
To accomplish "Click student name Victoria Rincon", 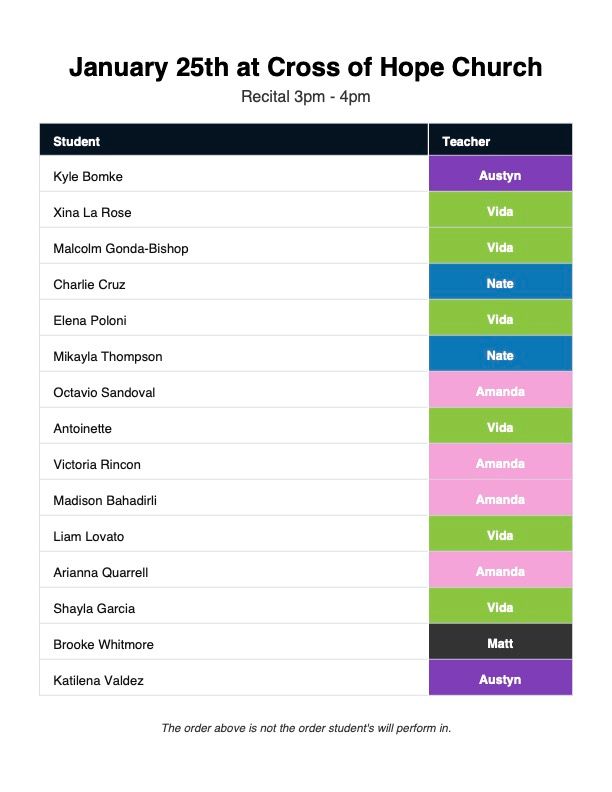I will tap(97, 464).
